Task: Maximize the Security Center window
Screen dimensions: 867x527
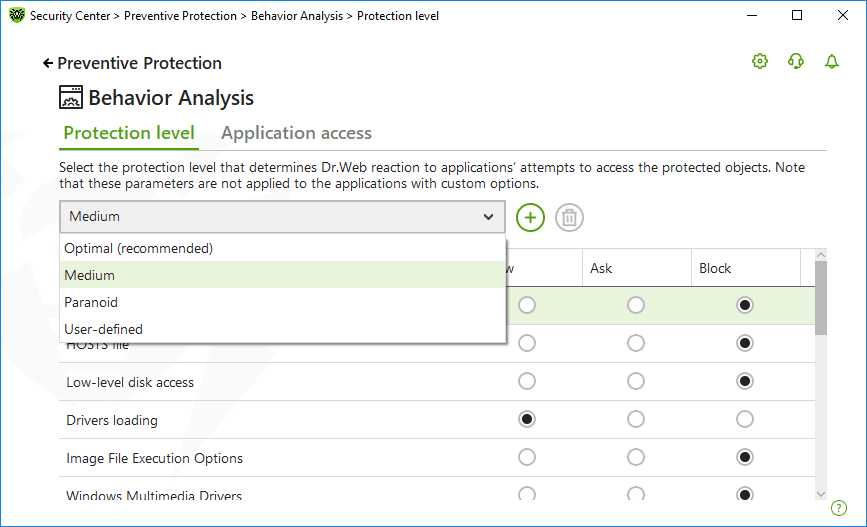Action: click(797, 15)
